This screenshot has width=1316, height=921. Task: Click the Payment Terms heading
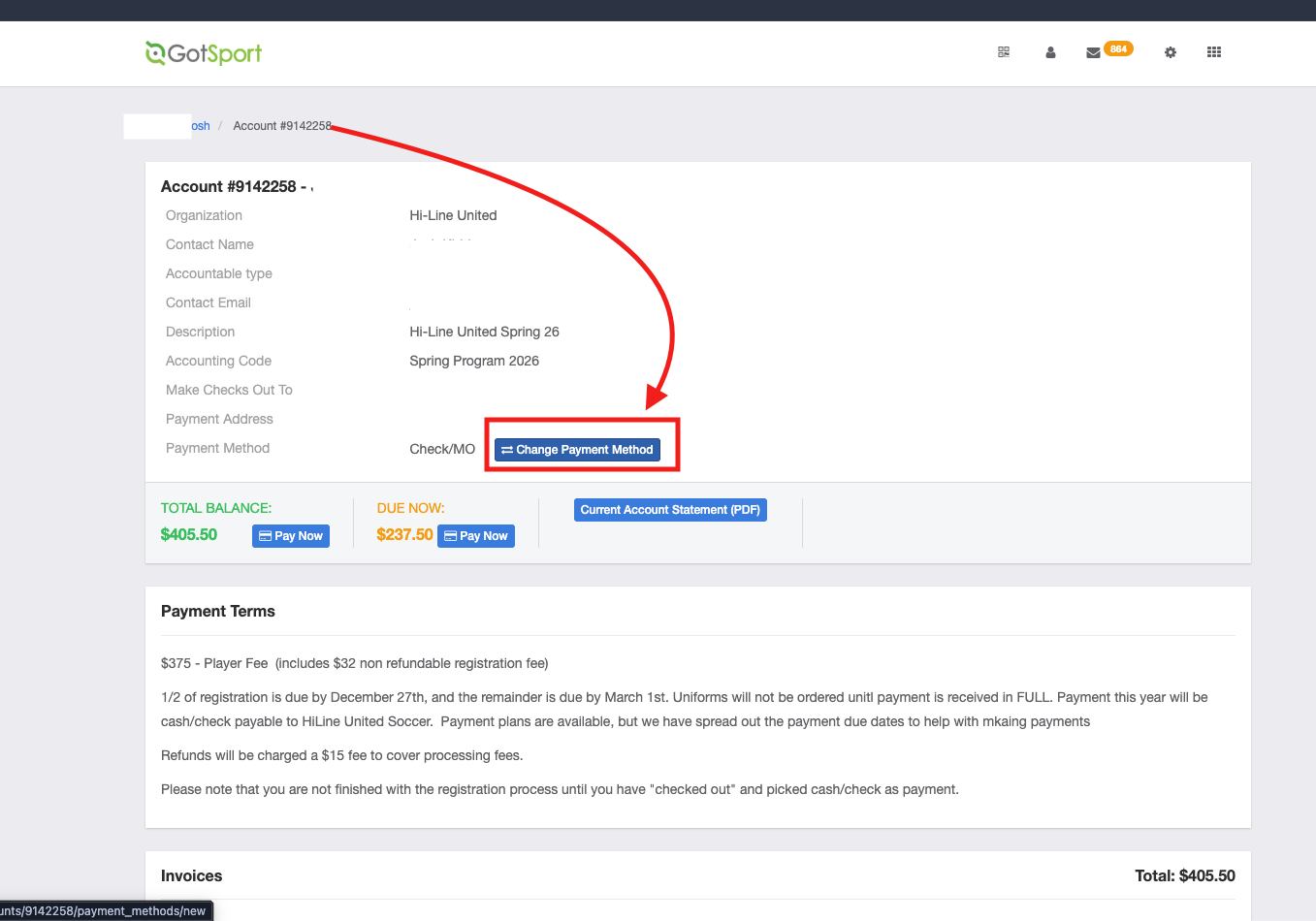[218, 612]
